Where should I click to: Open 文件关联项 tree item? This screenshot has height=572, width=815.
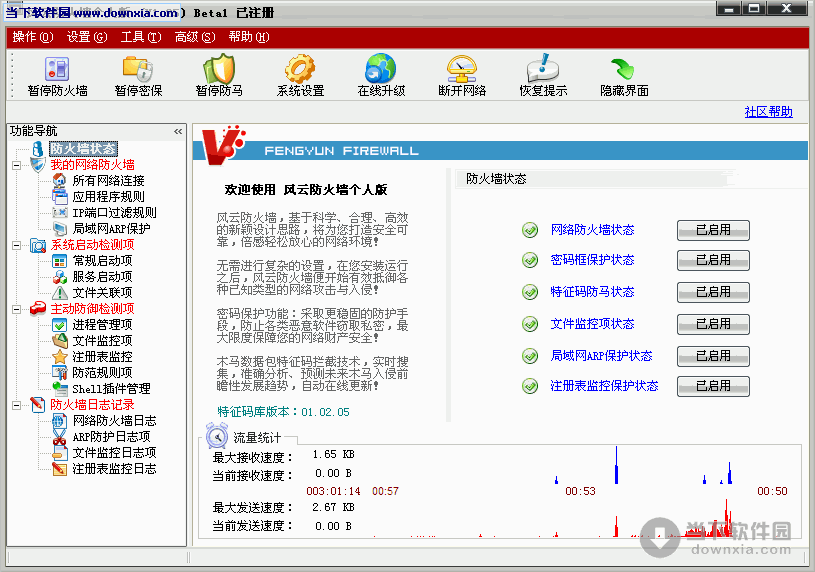pos(102,293)
